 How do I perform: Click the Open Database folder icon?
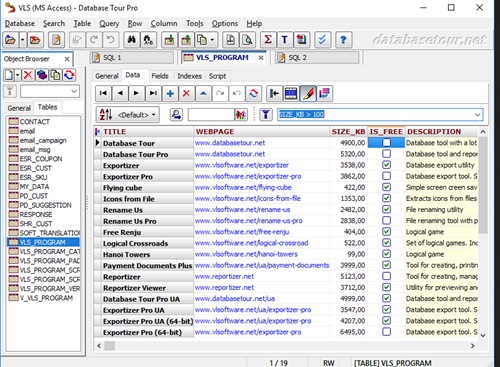[10, 40]
